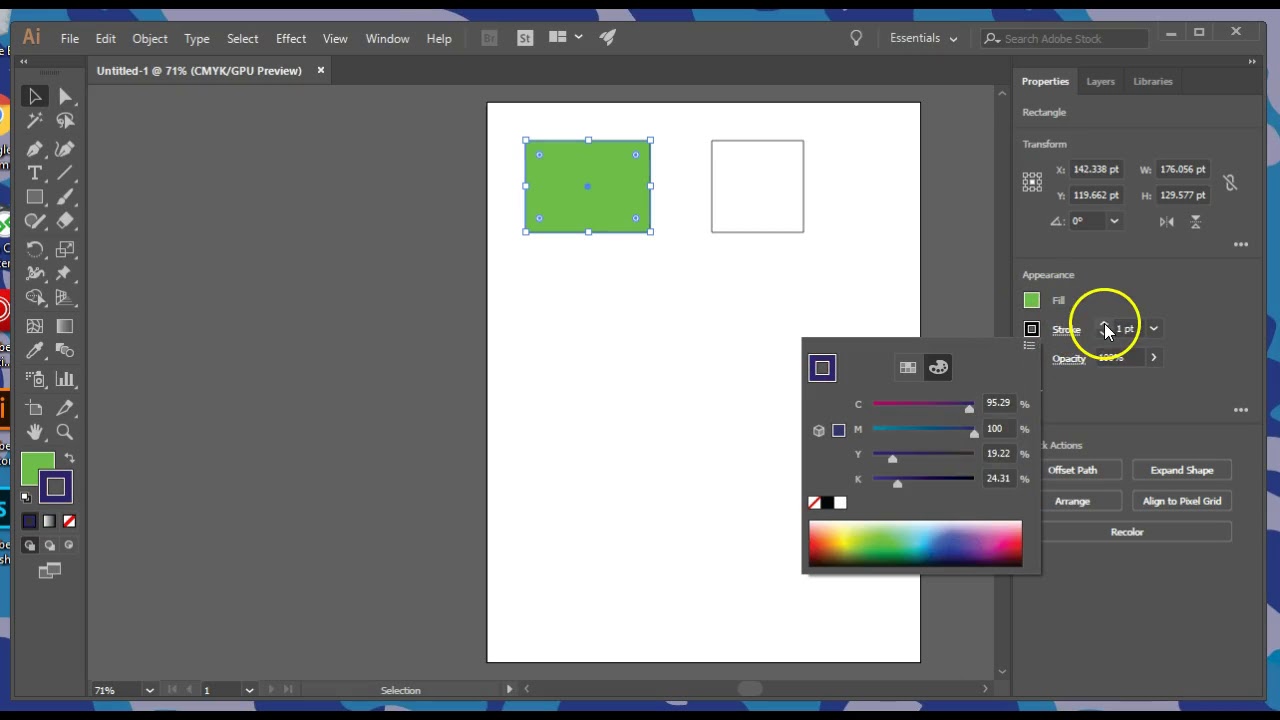Select the Curvature tool
Image resolution: width=1280 pixels, height=720 pixels.
[65, 149]
